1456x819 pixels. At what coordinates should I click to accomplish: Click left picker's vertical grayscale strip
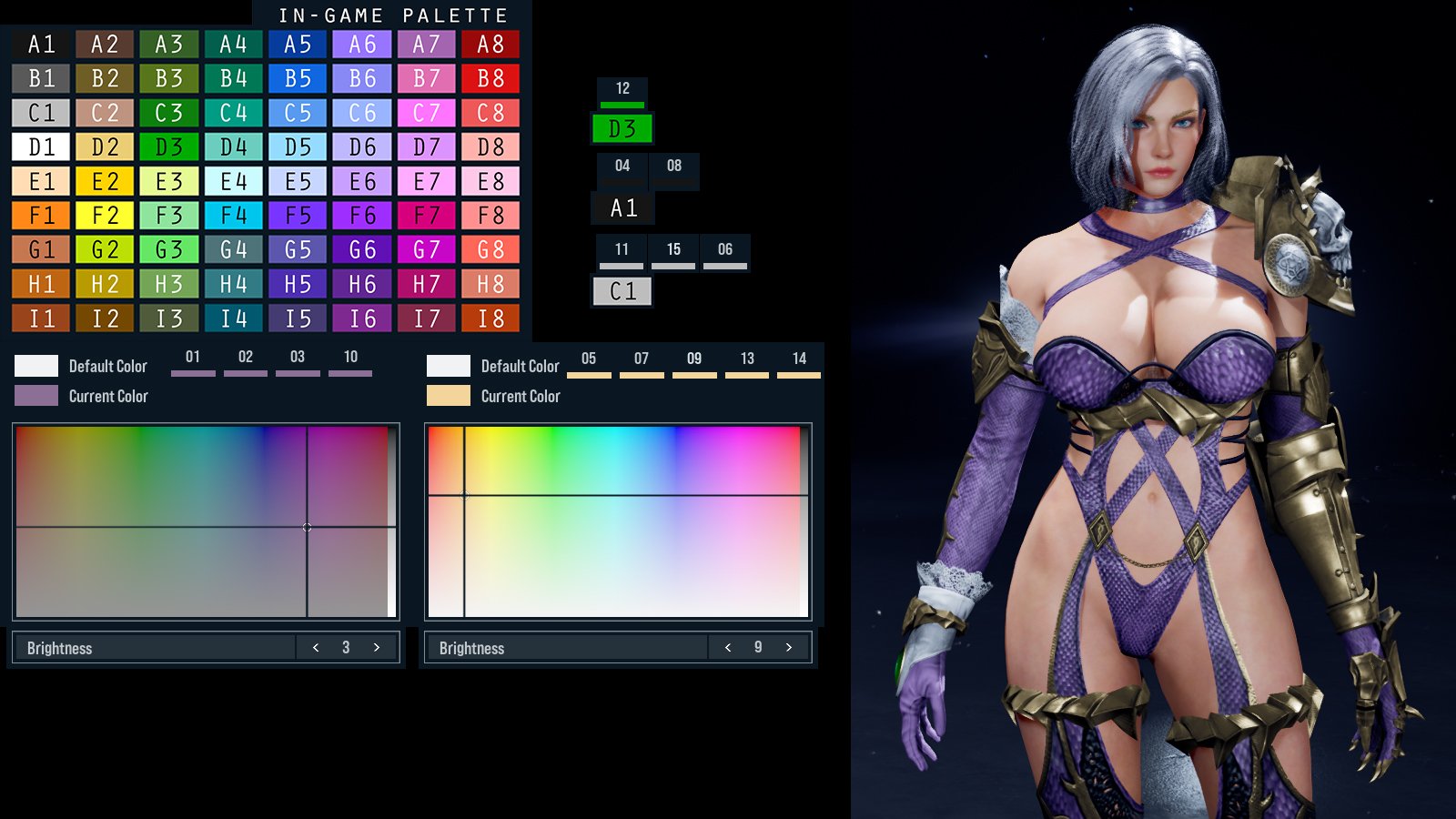(x=391, y=521)
